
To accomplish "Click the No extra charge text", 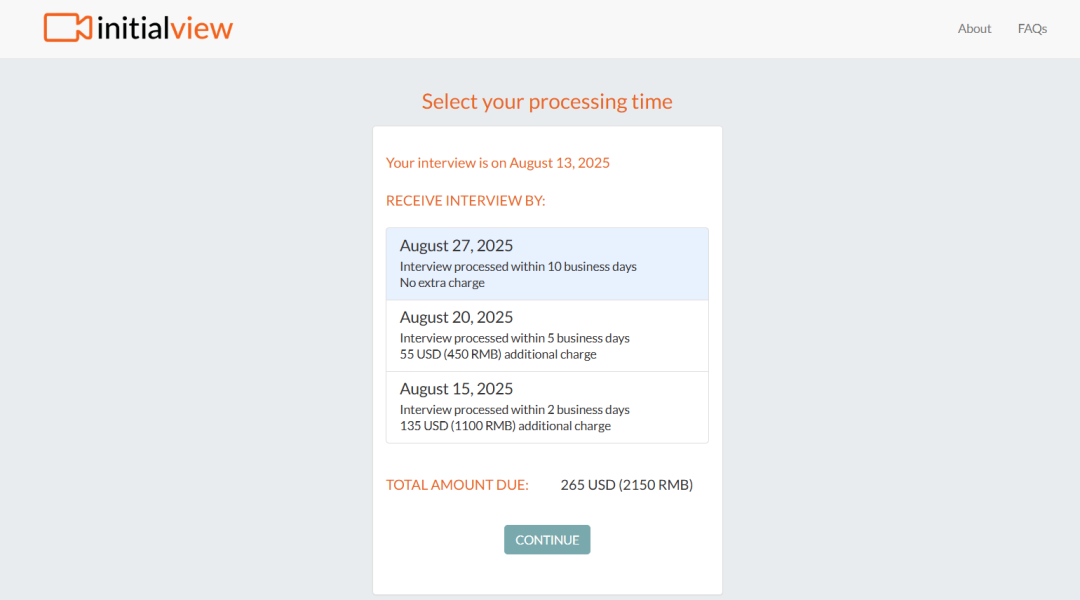I will pos(442,282).
